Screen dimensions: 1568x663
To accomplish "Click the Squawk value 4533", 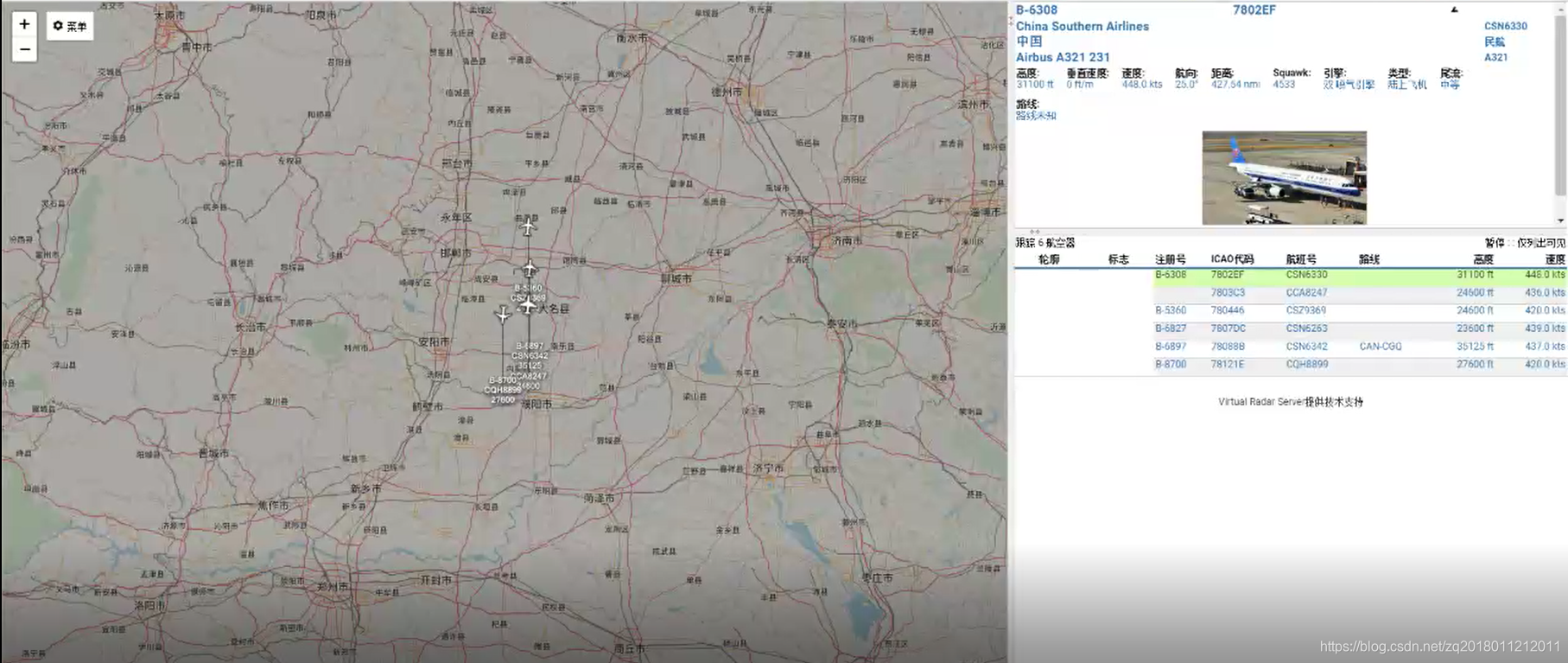I will [1284, 84].
